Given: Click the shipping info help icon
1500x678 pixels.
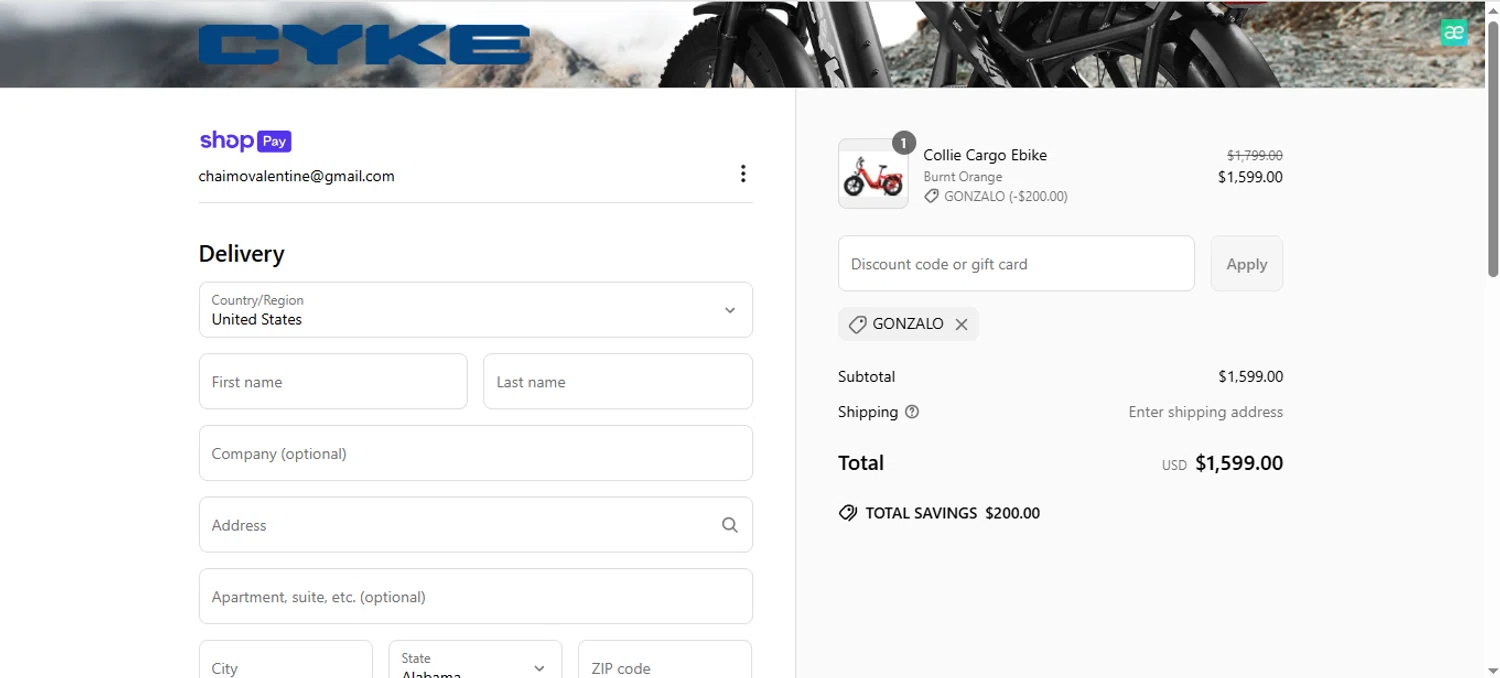Looking at the screenshot, I should coord(912,412).
